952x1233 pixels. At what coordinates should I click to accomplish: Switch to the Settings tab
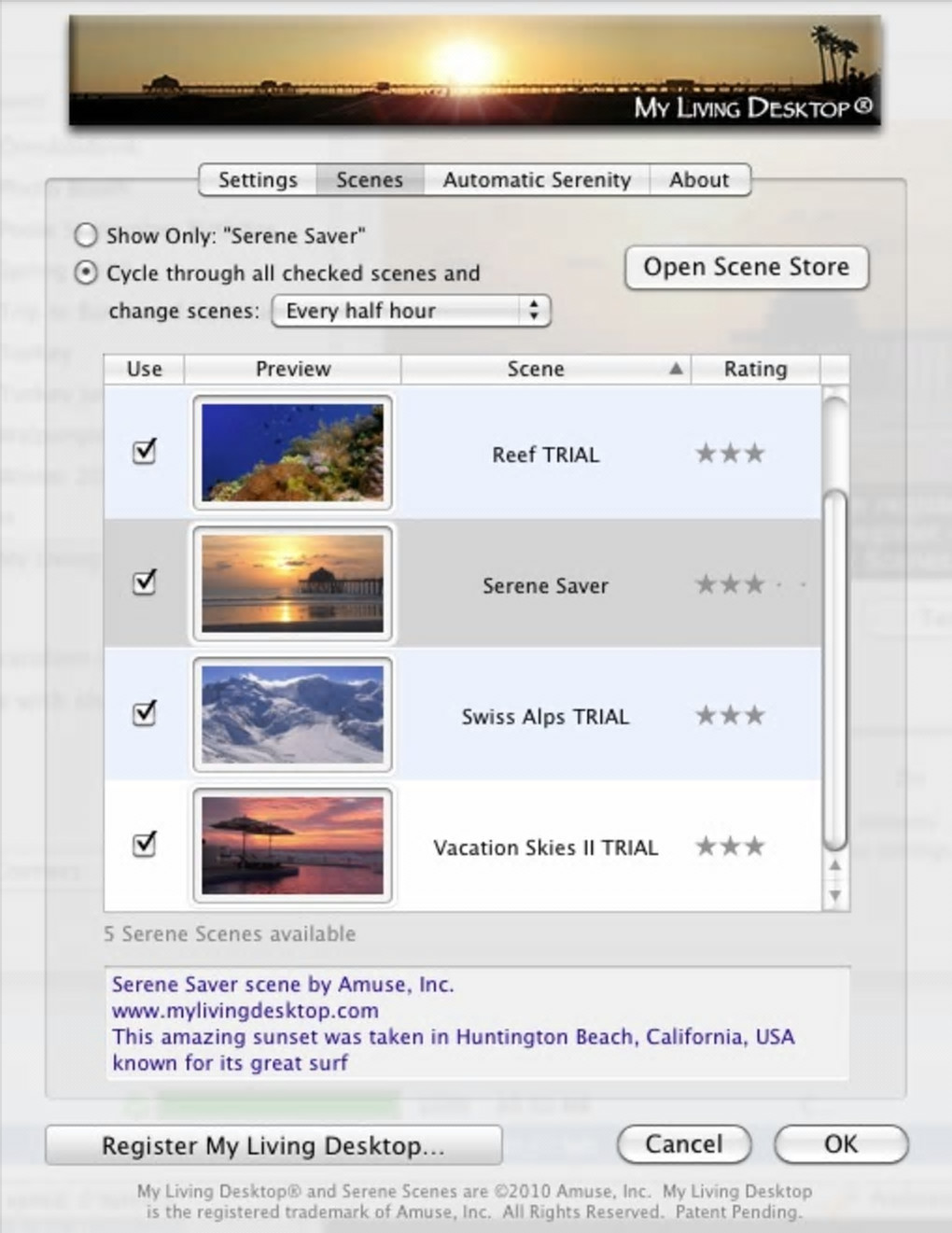coord(258,179)
